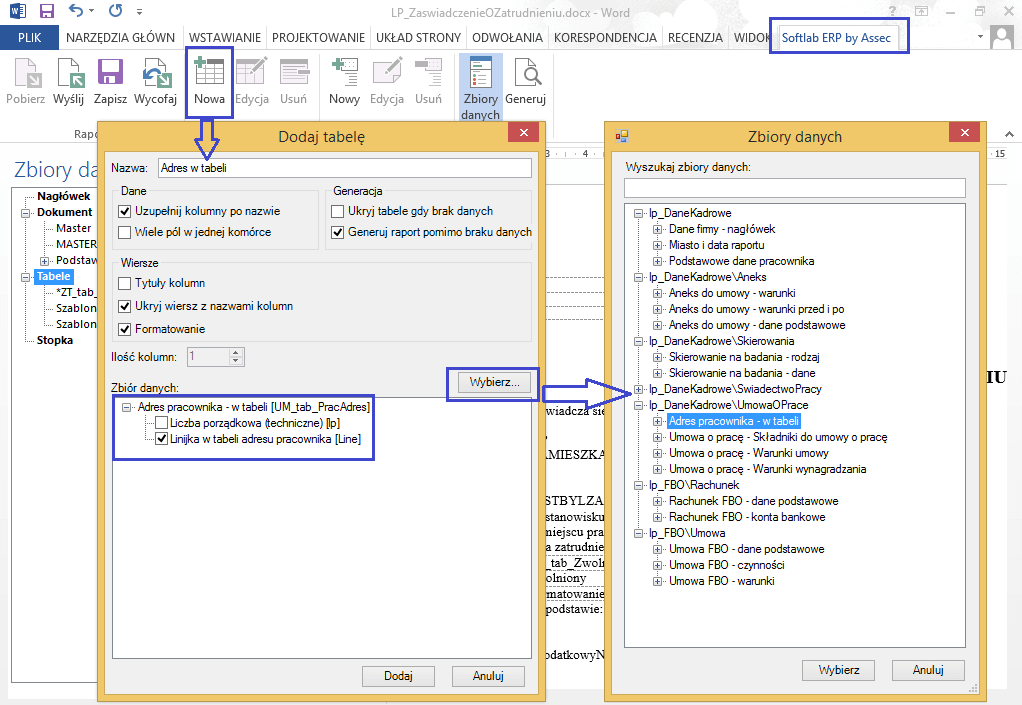1022x705 pixels.
Task: Collapse Tabele node in left tree
Action: click(25, 277)
